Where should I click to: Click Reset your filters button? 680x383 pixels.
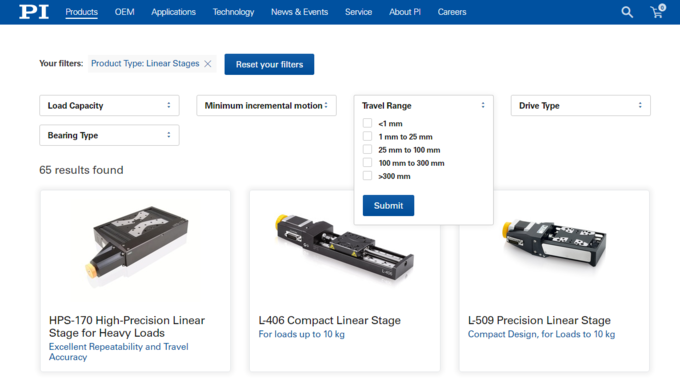[x=269, y=64]
